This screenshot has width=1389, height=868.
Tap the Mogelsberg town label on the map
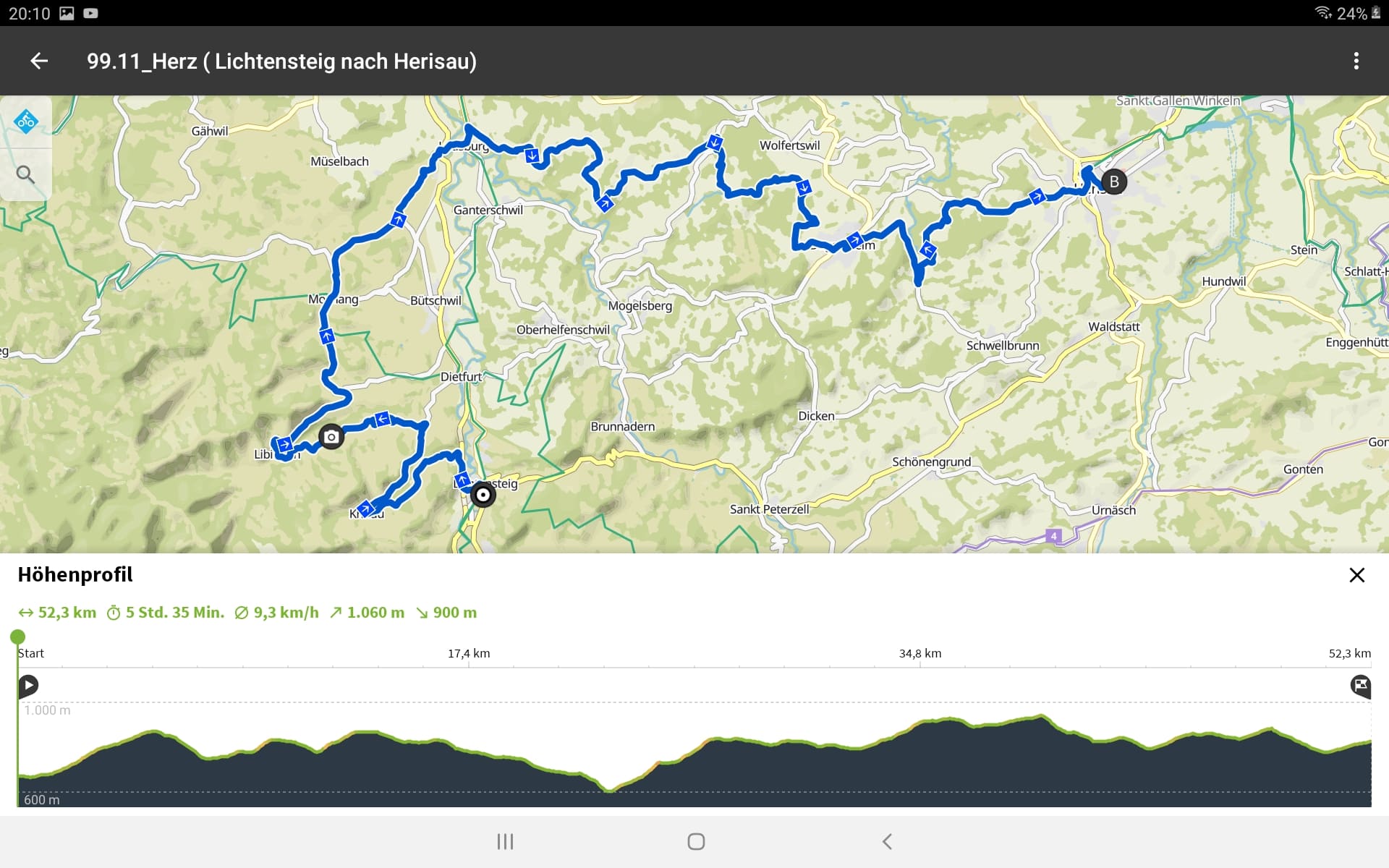click(x=640, y=306)
